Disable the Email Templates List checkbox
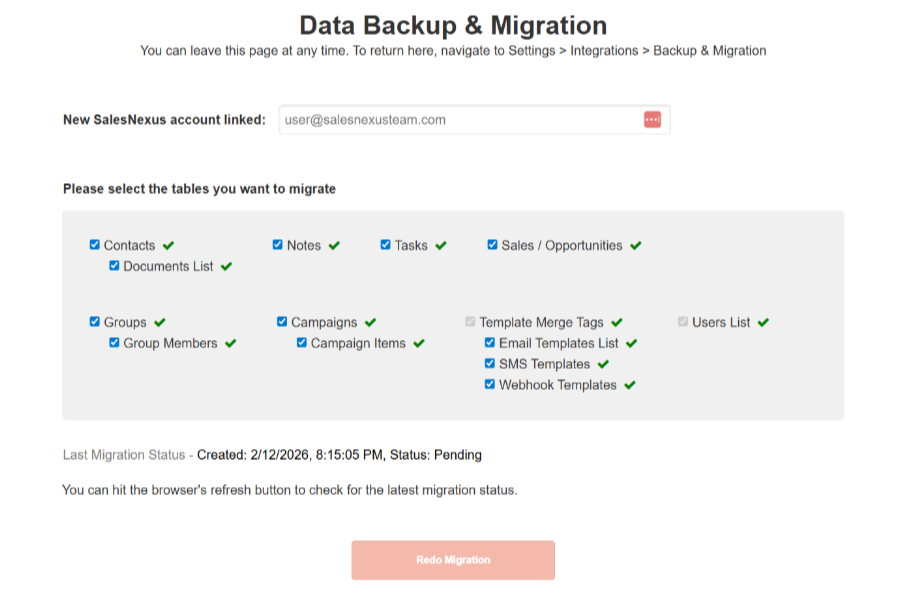Screen dimensions: 903x615 pos(490,343)
